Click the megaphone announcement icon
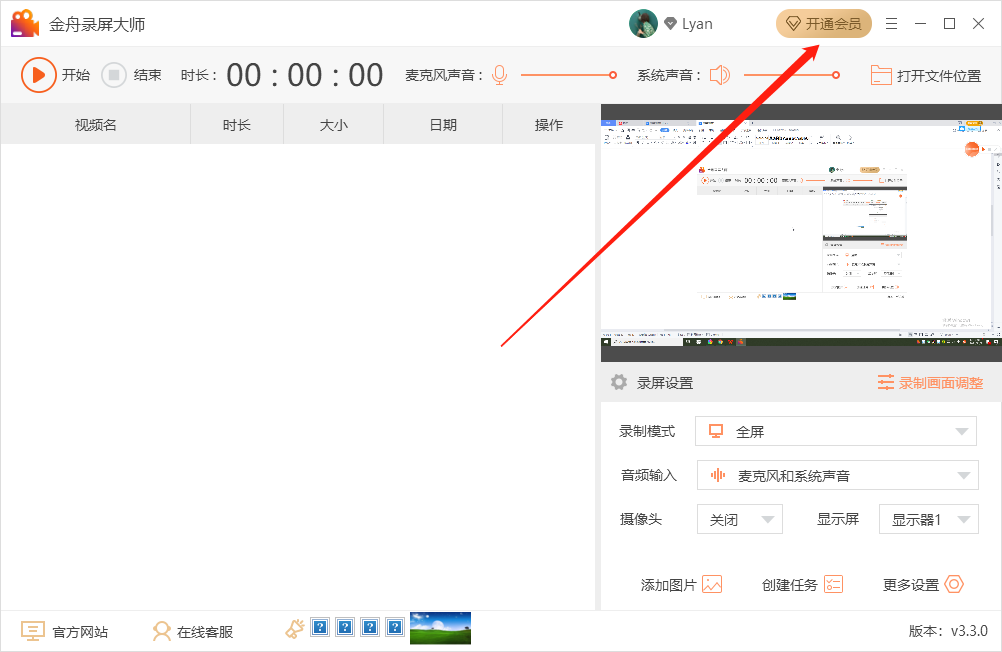The image size is (1002, 652). (295, 629)
